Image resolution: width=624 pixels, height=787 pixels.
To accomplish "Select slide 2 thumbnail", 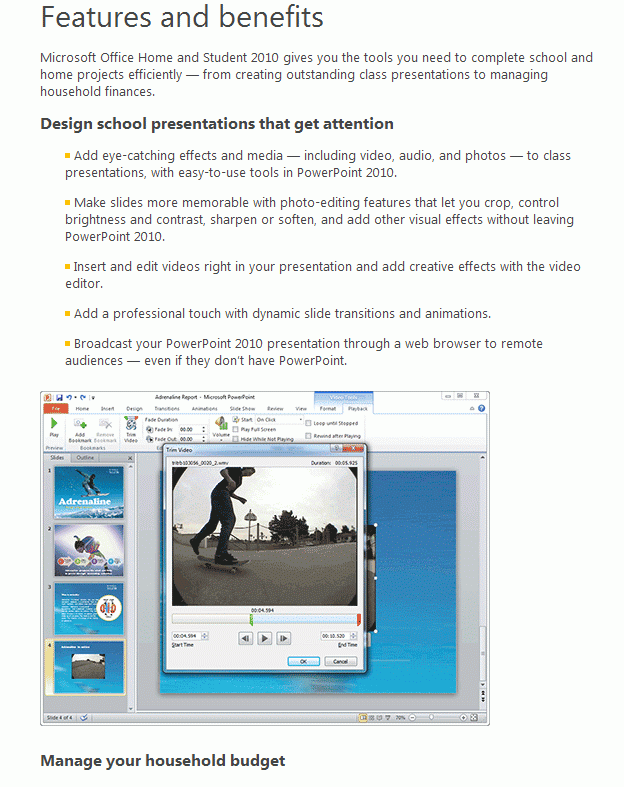I will pos(89,551).
